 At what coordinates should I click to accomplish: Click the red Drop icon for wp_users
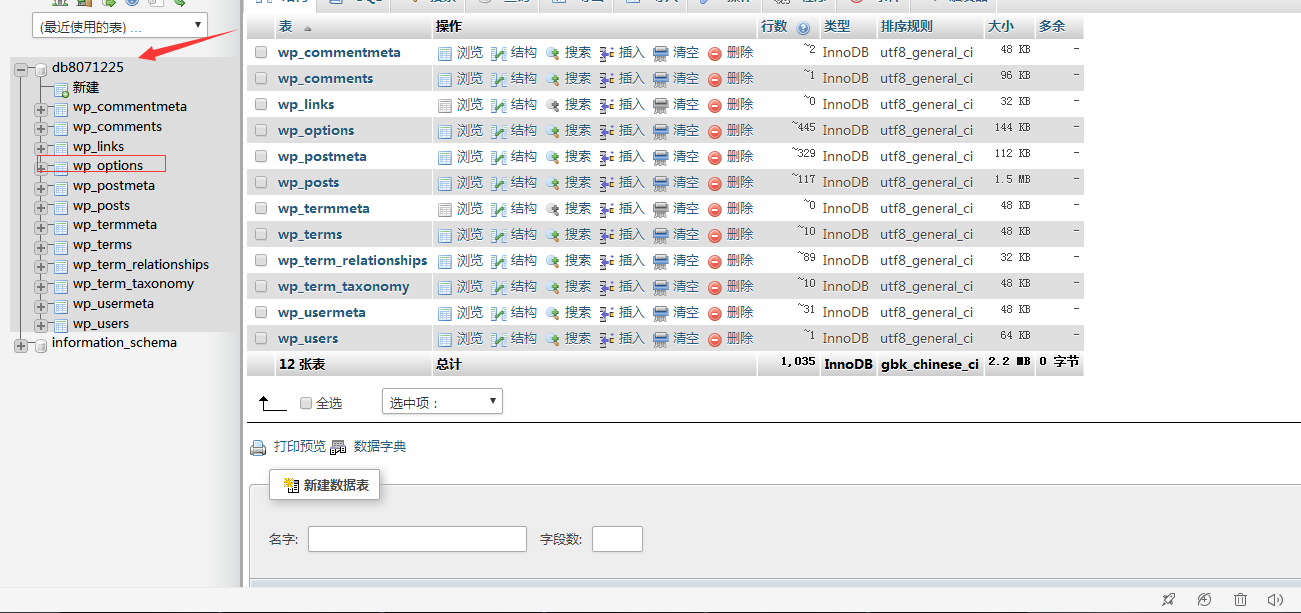(x=715, y=339)
